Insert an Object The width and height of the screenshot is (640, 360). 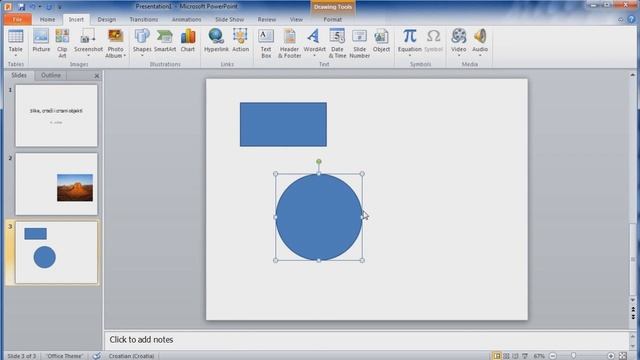click(x=381, y=41)
